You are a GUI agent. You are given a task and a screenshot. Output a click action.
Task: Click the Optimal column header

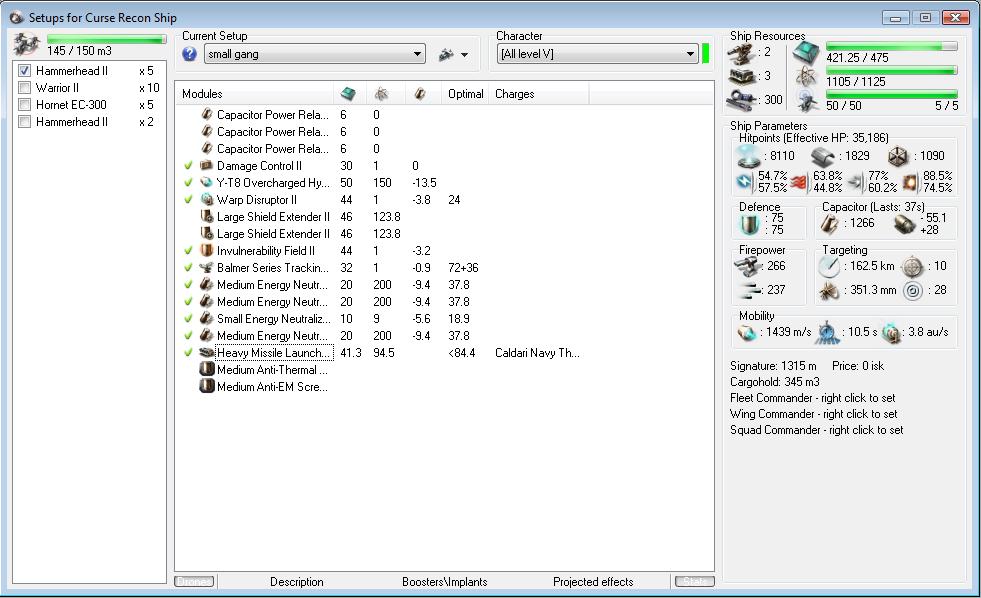click(466, 94)
